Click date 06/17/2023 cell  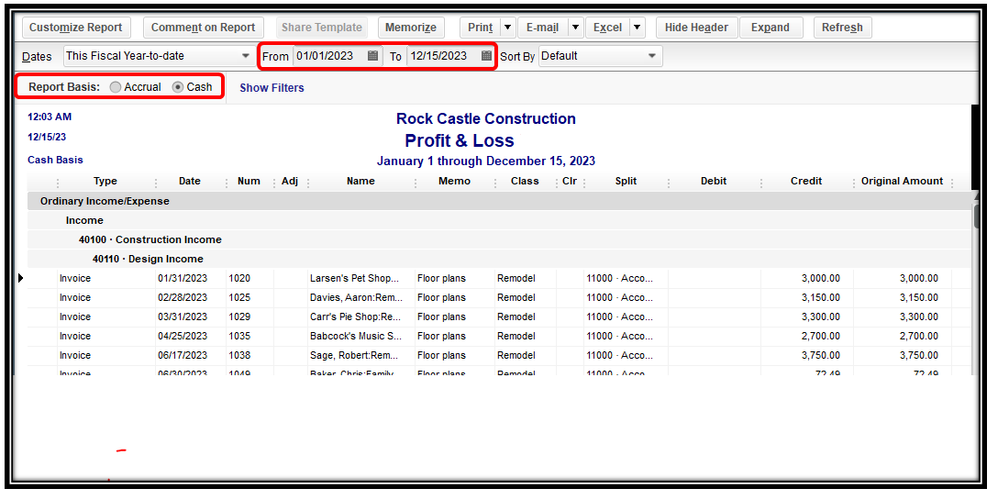click(183, 356)
